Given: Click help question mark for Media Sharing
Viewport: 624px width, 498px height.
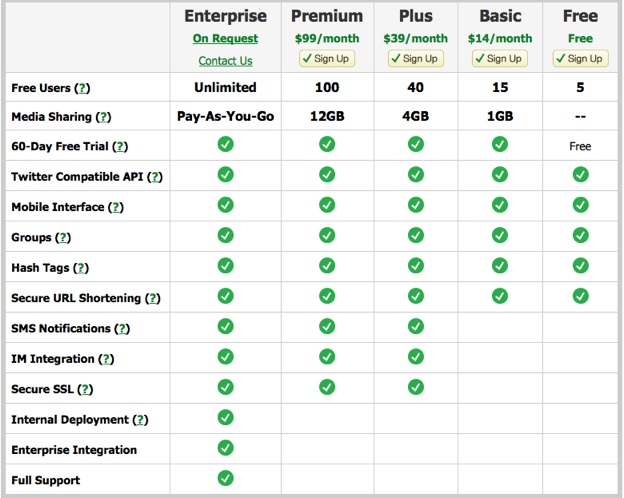Looking at the screenshot, I should point(105,117).
